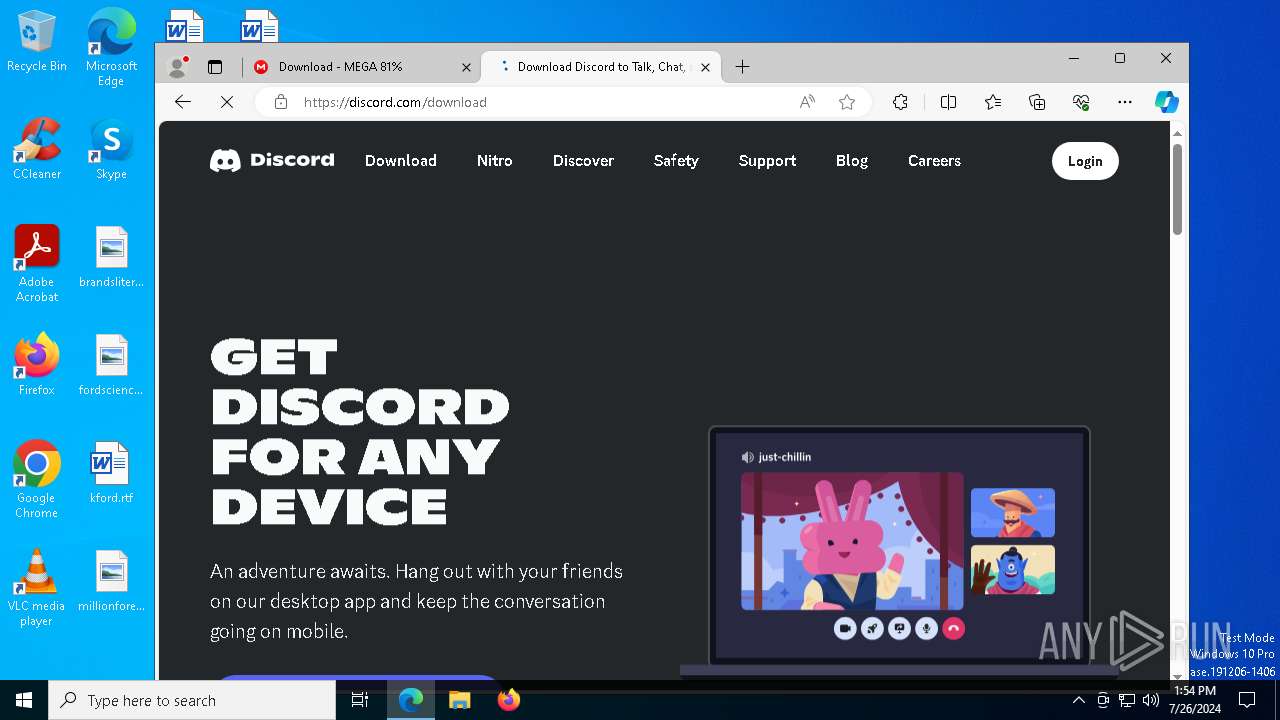Select Microsoft Edge desktop shortcut
Viewport: 1280px width, 720px height.
(111, 47)
